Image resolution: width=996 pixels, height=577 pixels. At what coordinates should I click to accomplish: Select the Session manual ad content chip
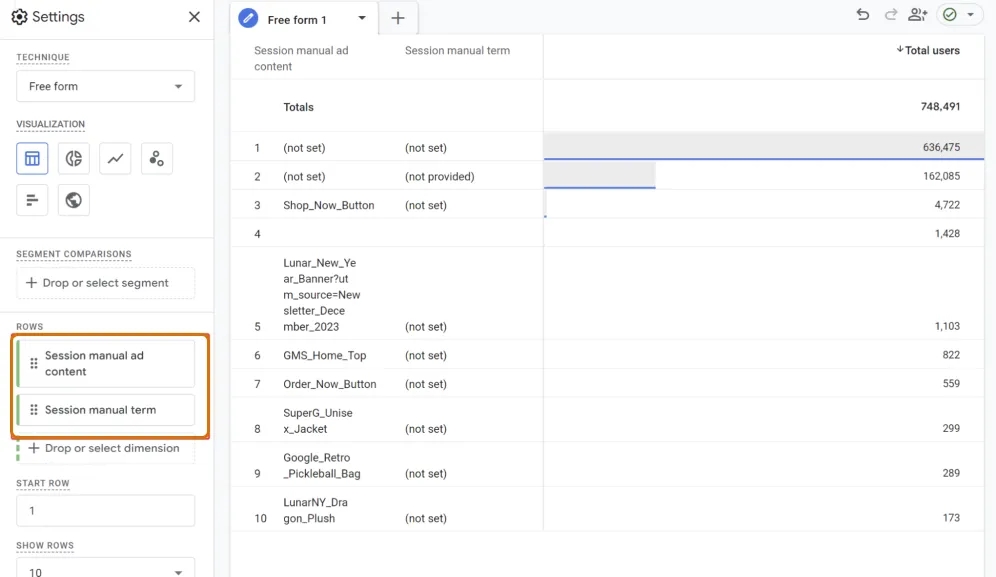tap(105, 363)
